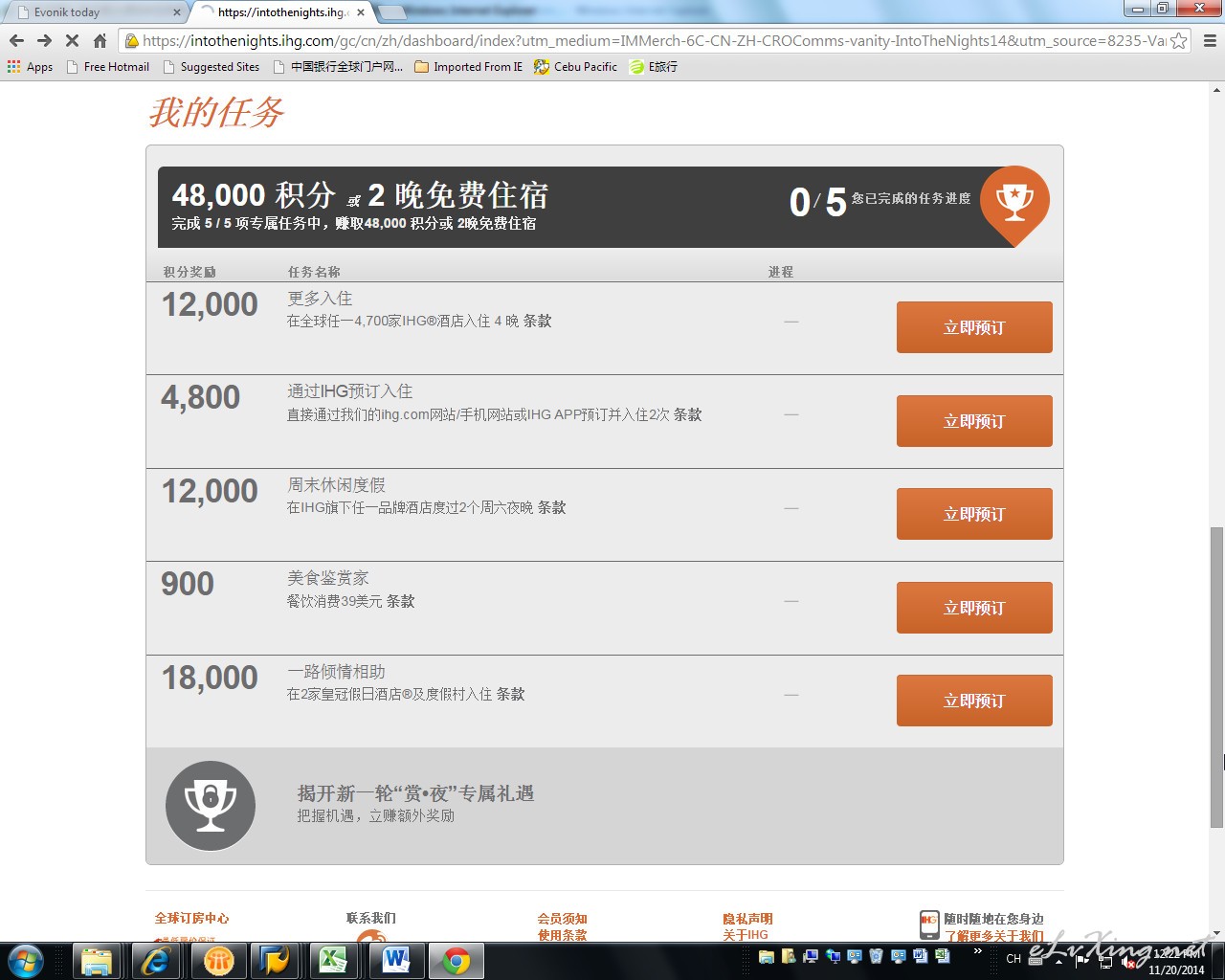
Task: Click the 我的任务 page heading
Action: 216,112
